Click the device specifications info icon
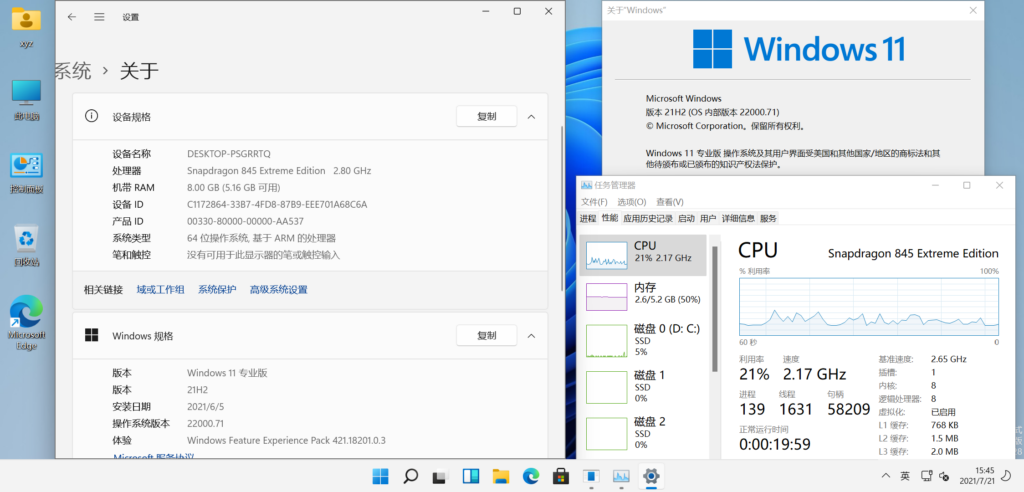Screen dimensions: 1024x492 (91, 116)
